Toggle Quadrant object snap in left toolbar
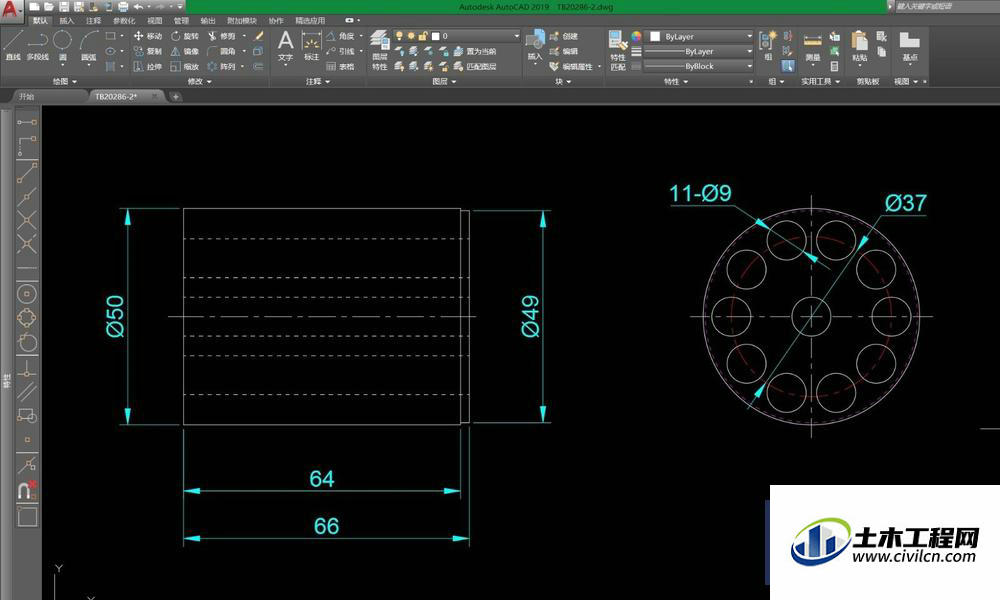This screenshot has width=1000, height=600. 27,318
